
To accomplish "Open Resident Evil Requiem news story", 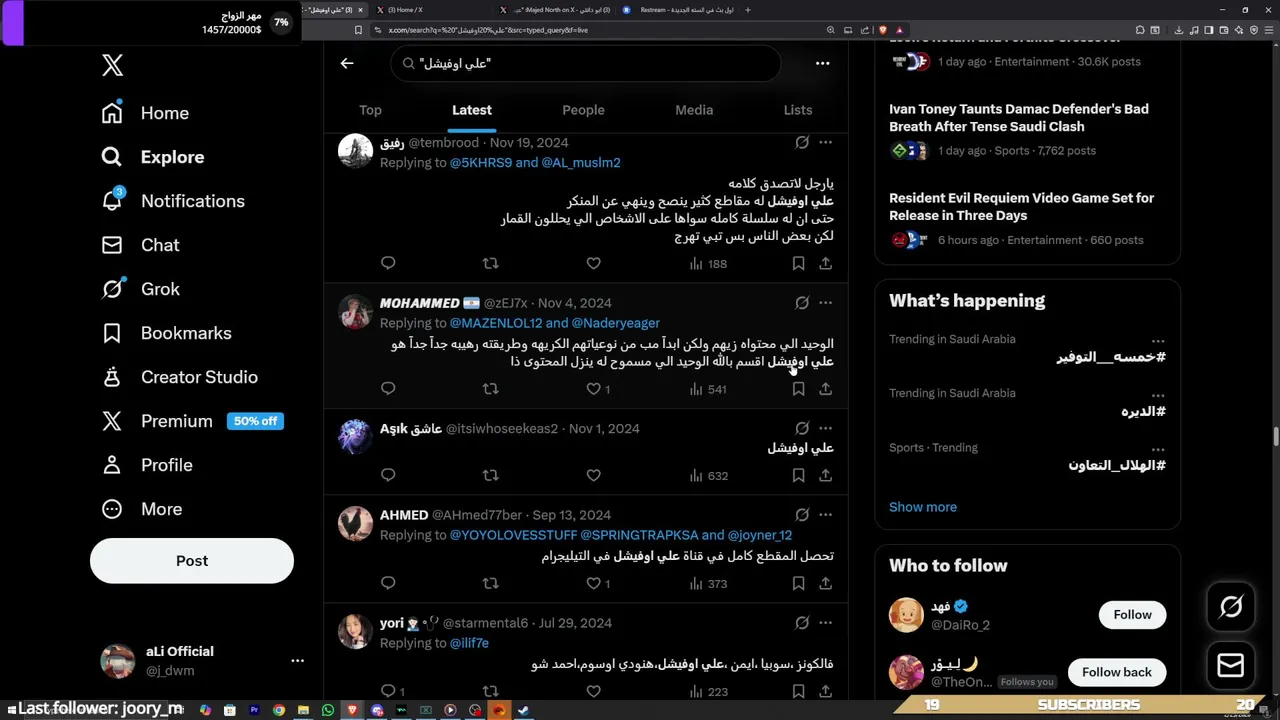I will [x=1021, y=207].
